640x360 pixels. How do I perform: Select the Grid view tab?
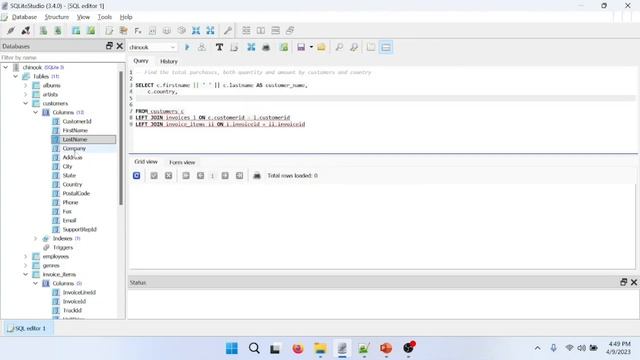pos(146,162)
